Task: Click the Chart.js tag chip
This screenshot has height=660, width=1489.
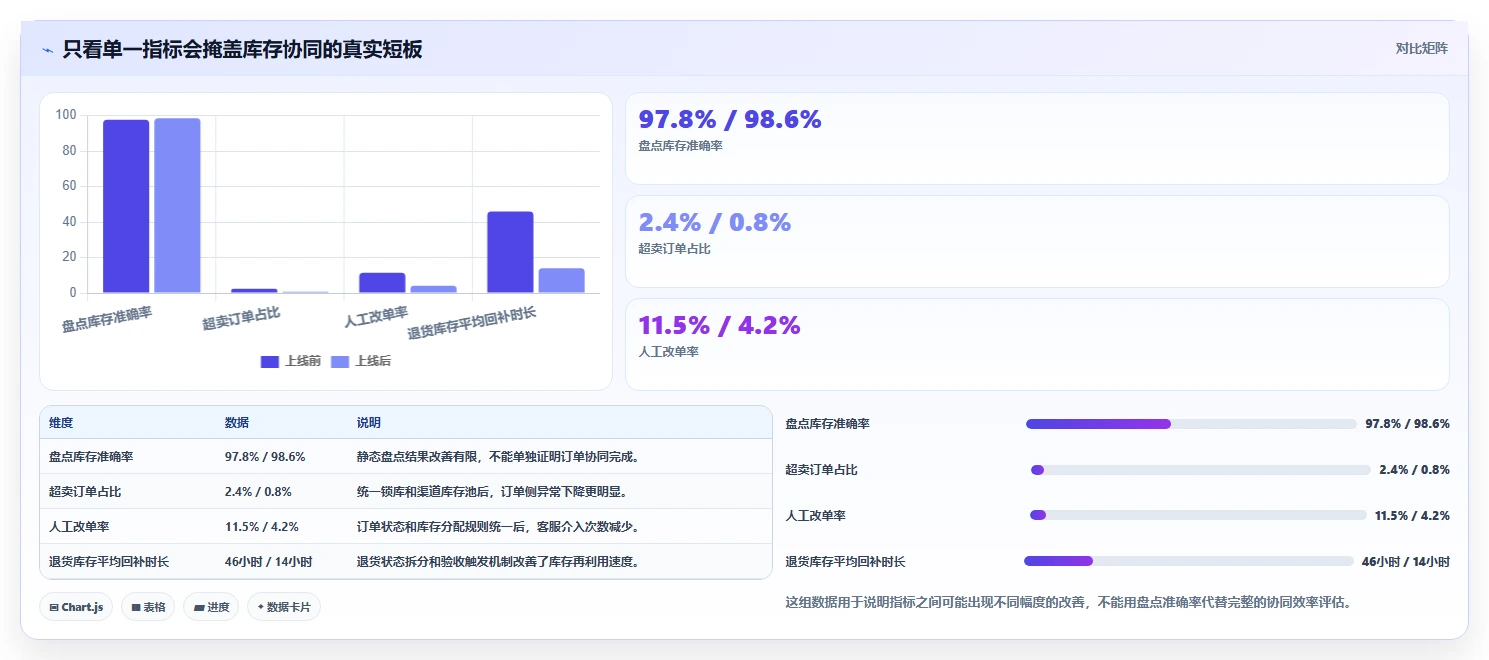Action: pyautogui.click(x=77, y=607)
